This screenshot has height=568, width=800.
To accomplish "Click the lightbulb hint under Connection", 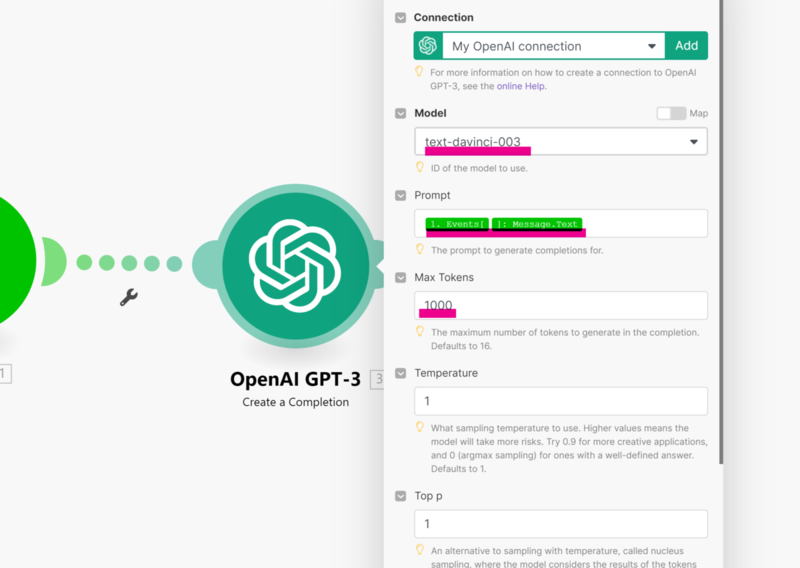I will tap(419, 71).
